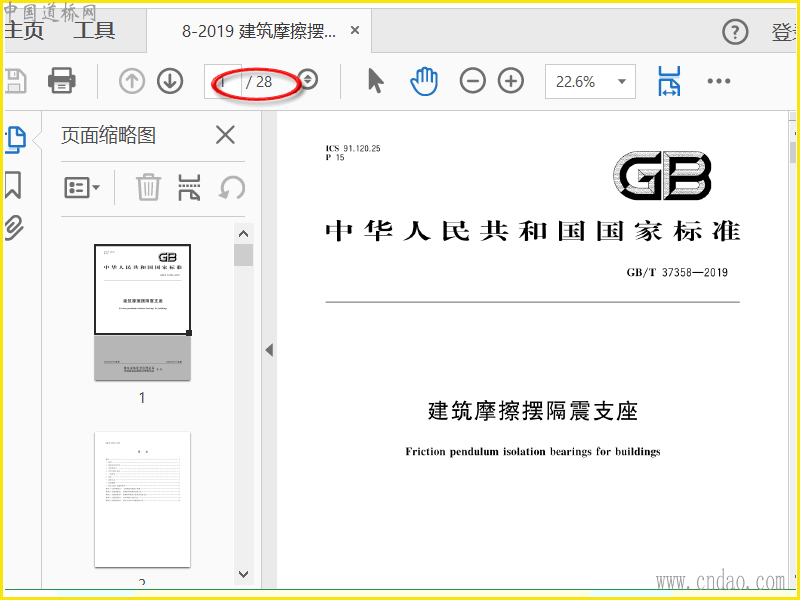The image size is (800, 600).
Task: Choose the Selection arrow tool
Action: [376, 81]
